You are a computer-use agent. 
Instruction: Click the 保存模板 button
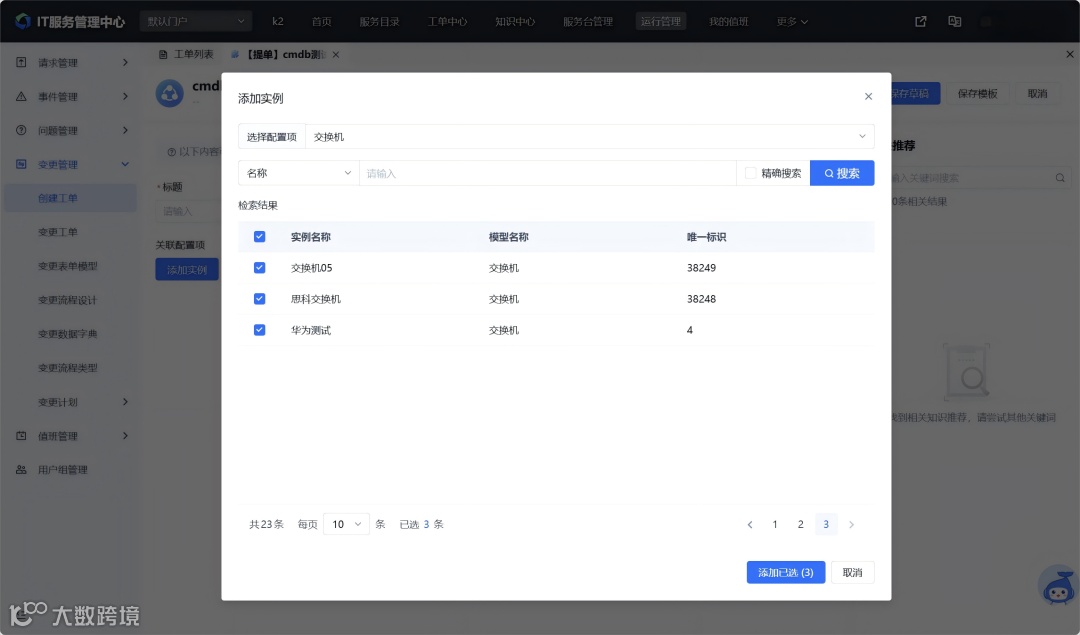978,94
